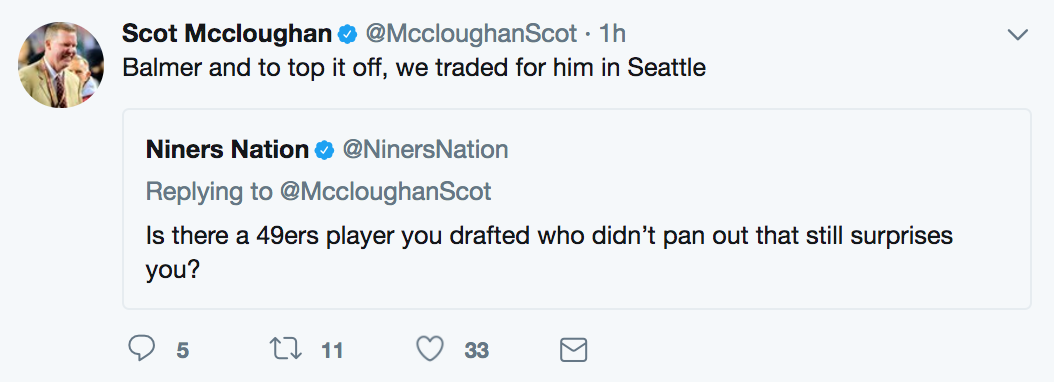The width and height of the screenshot is (1054, 382).
Task: Open tweet permalink via the 1h timestamp
Action: point(612,34)
